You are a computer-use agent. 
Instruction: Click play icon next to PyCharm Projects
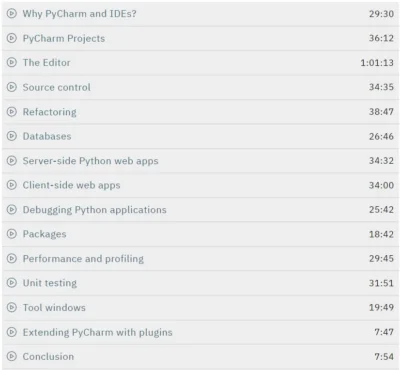click(x=12, y=38)
